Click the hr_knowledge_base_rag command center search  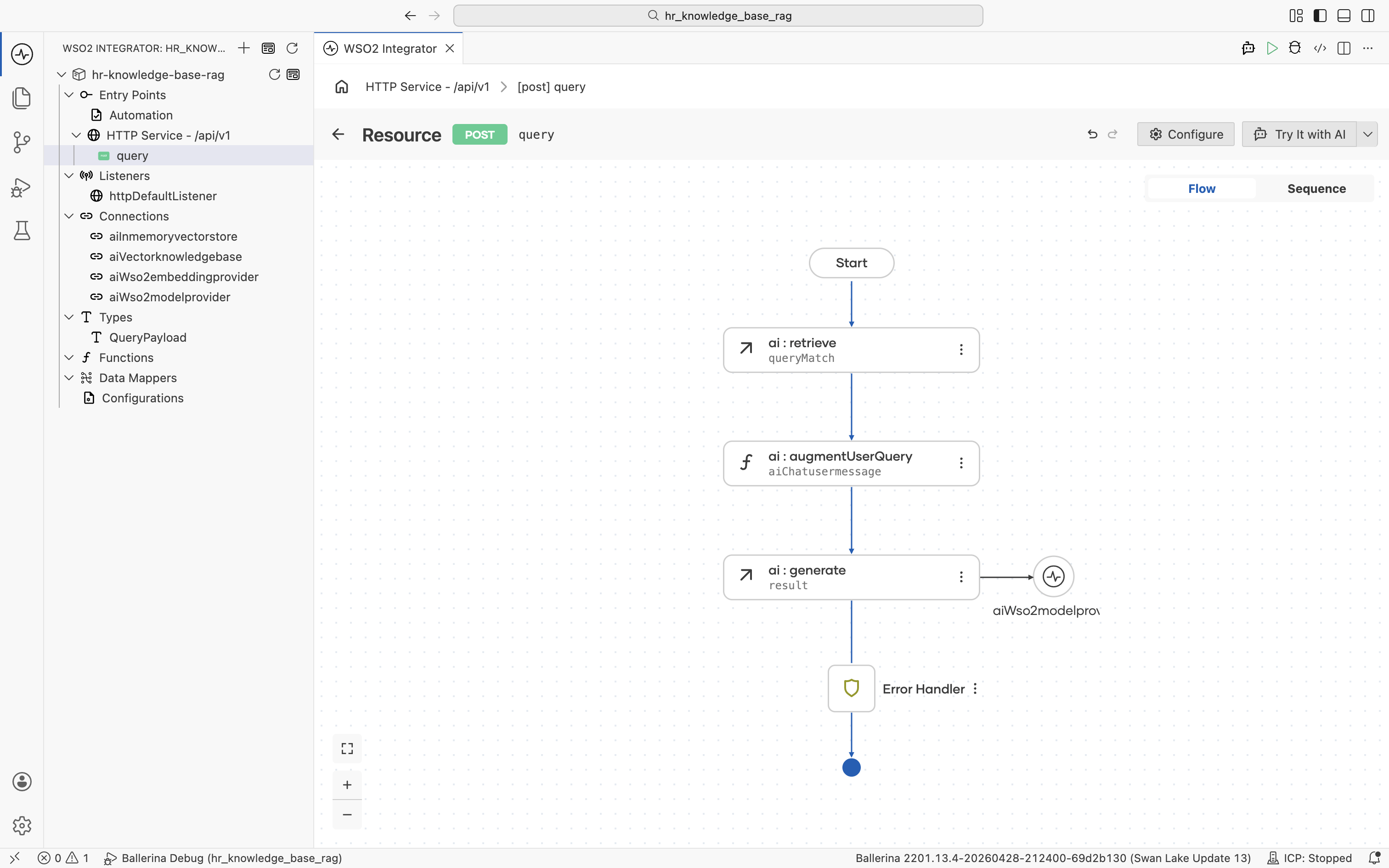pyautogui.click(x=718, y=16)
